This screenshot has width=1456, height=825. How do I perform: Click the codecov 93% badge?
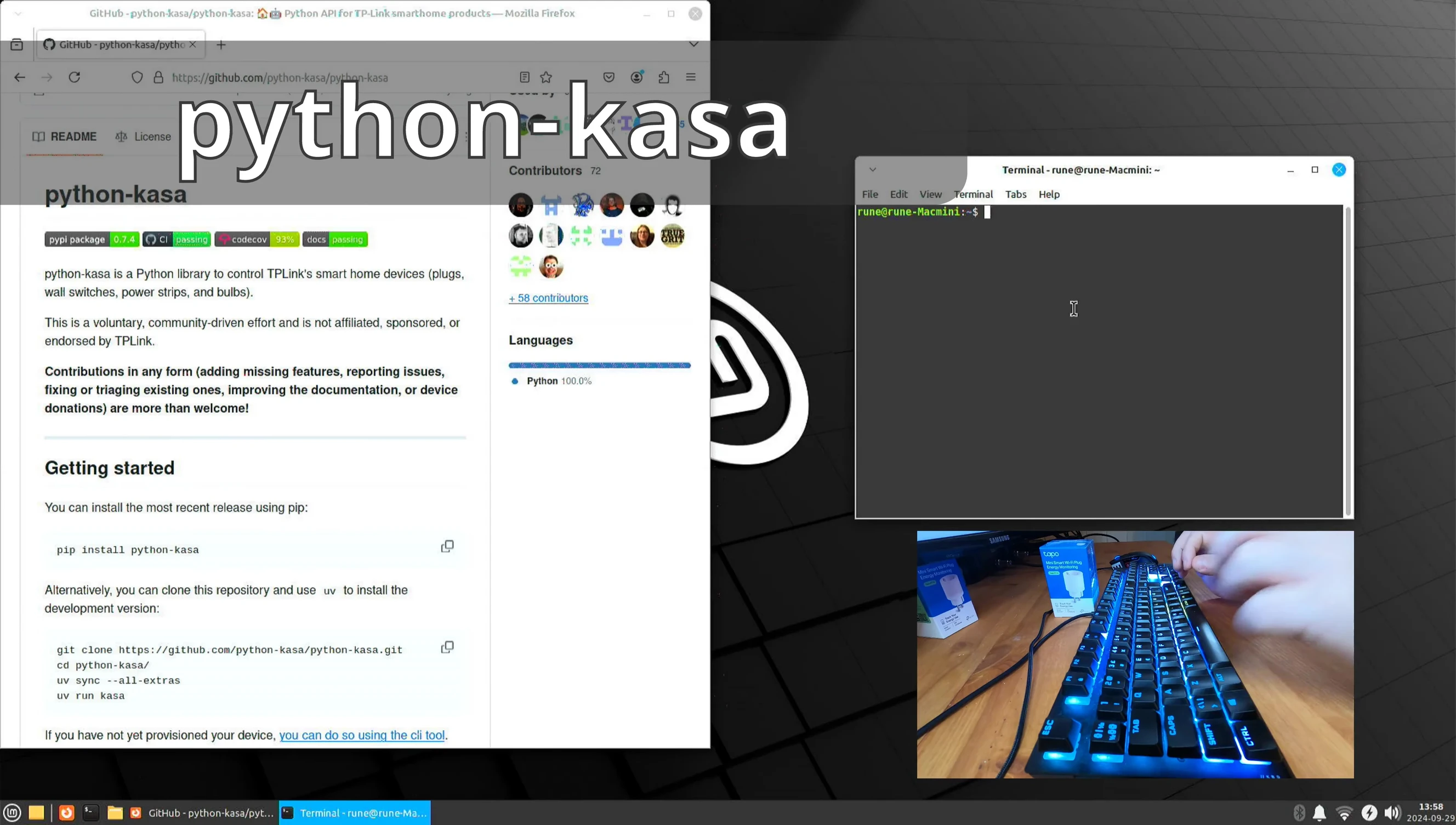pos(257,239)
